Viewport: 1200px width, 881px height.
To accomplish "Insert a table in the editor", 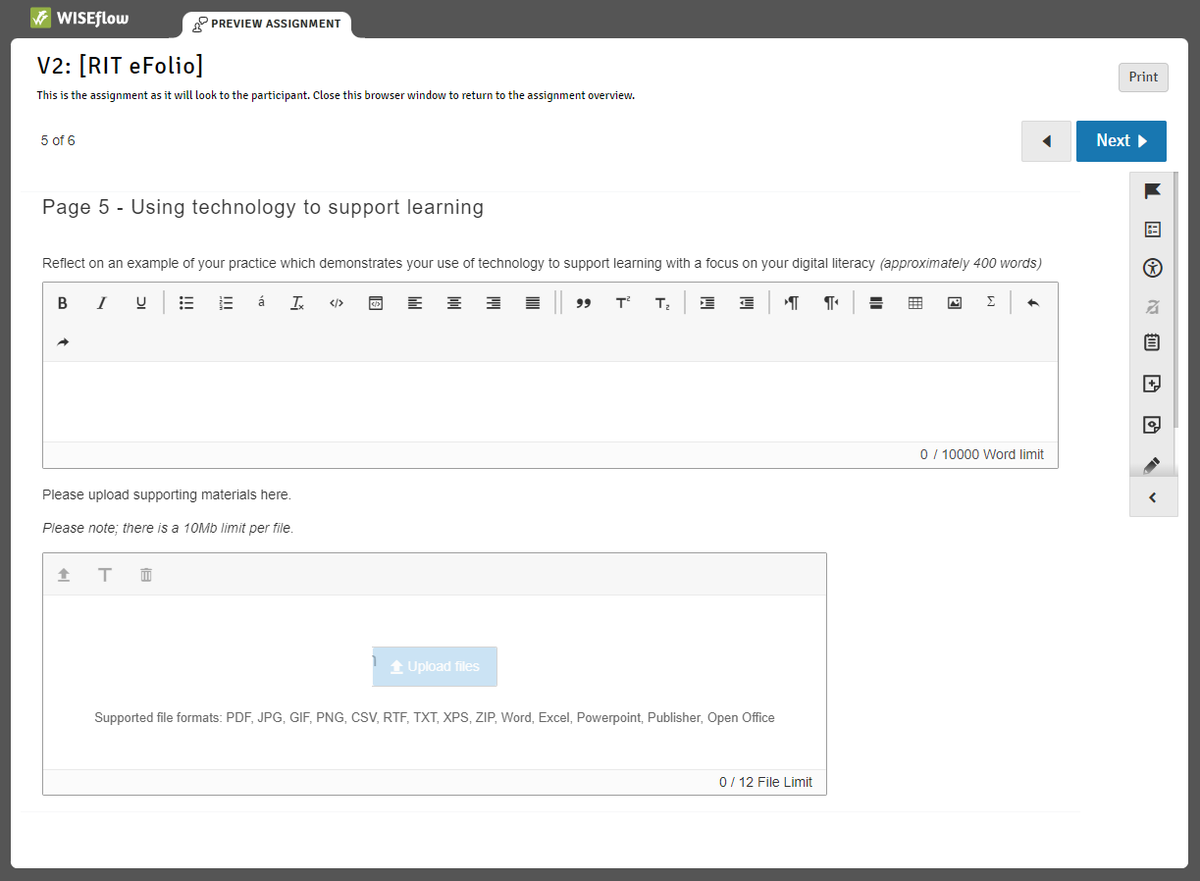I will pos(915,303).
